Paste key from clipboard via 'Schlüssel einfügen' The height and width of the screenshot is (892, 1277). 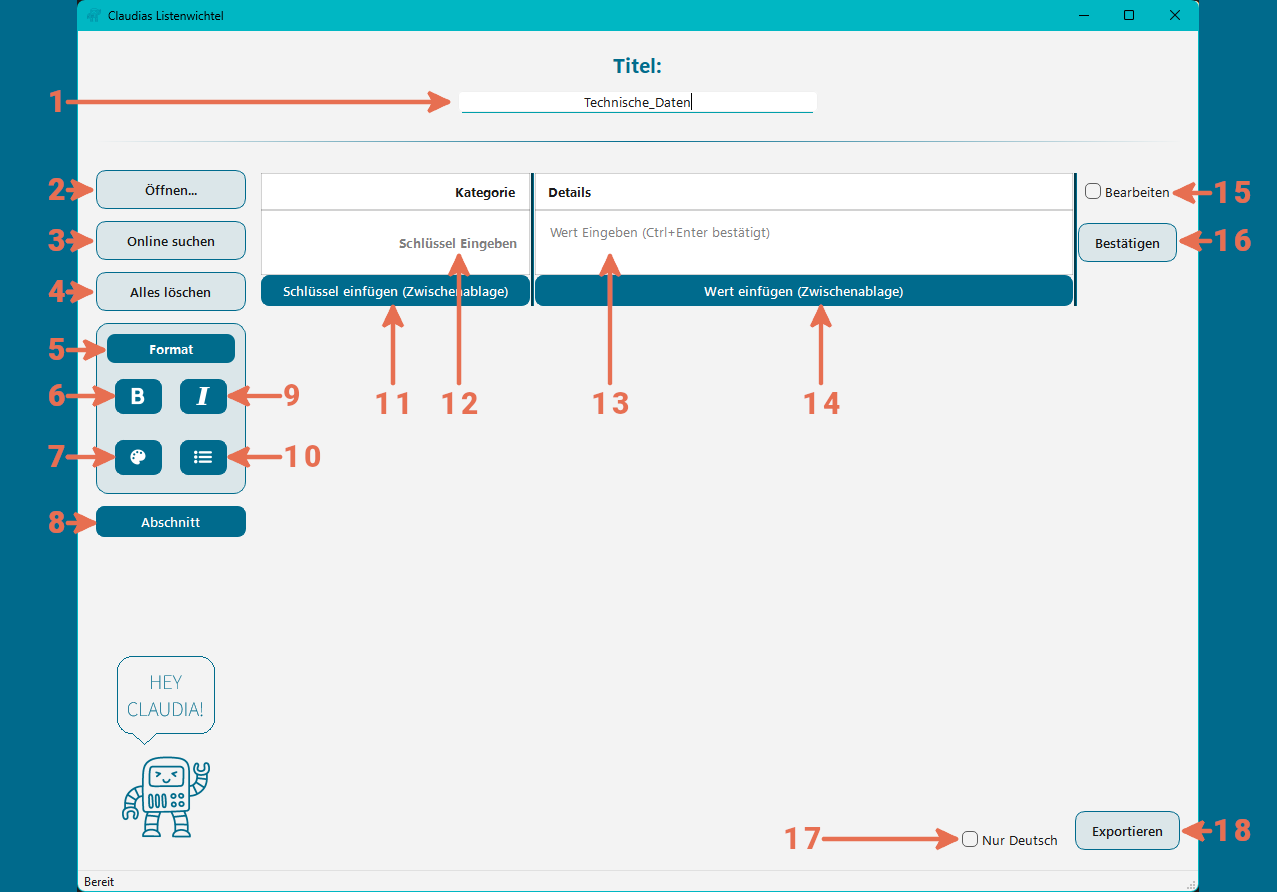click(395, 290)
